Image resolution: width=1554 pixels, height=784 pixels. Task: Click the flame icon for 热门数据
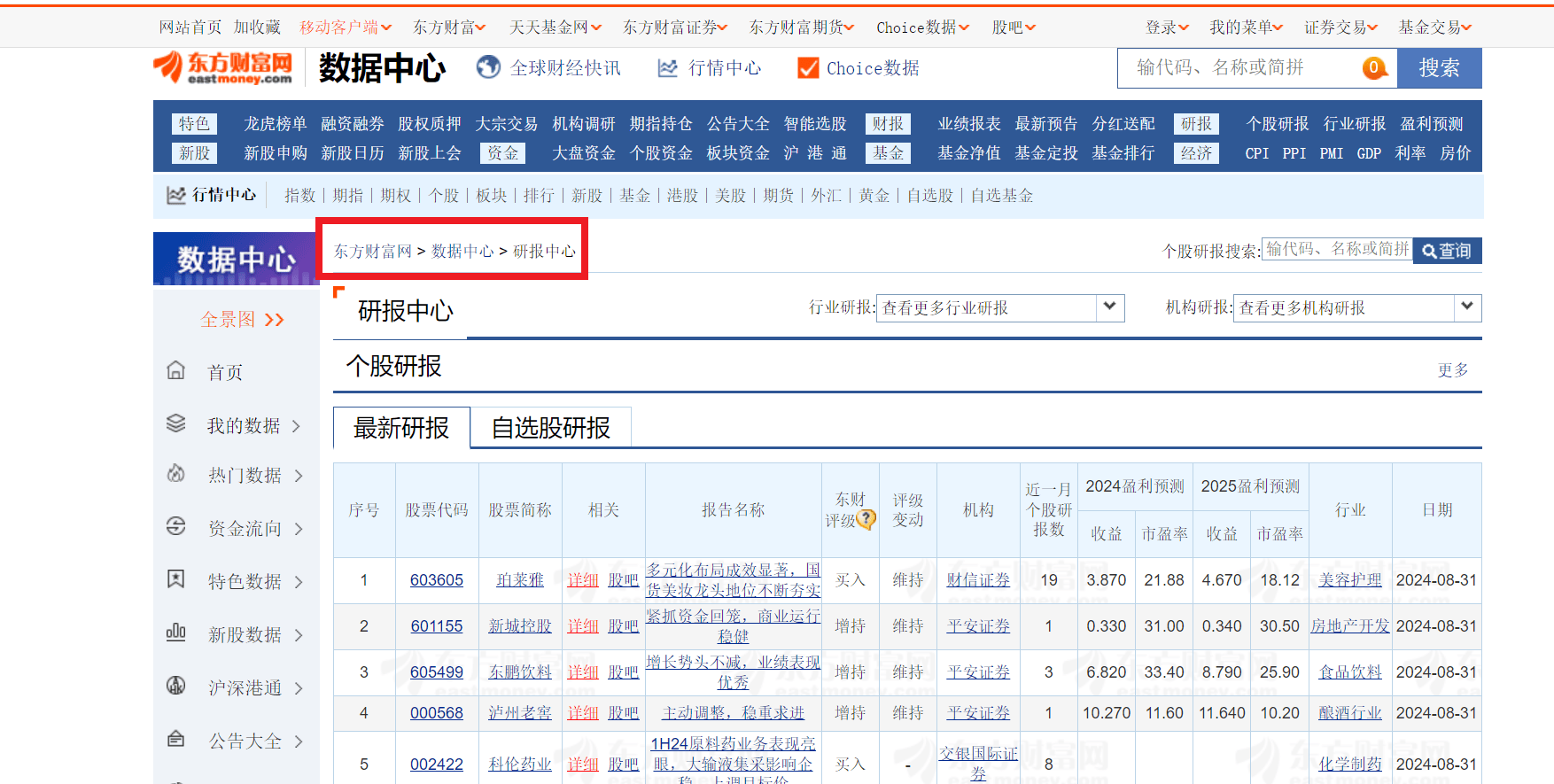pyautogui.click(x=176, y=473)
